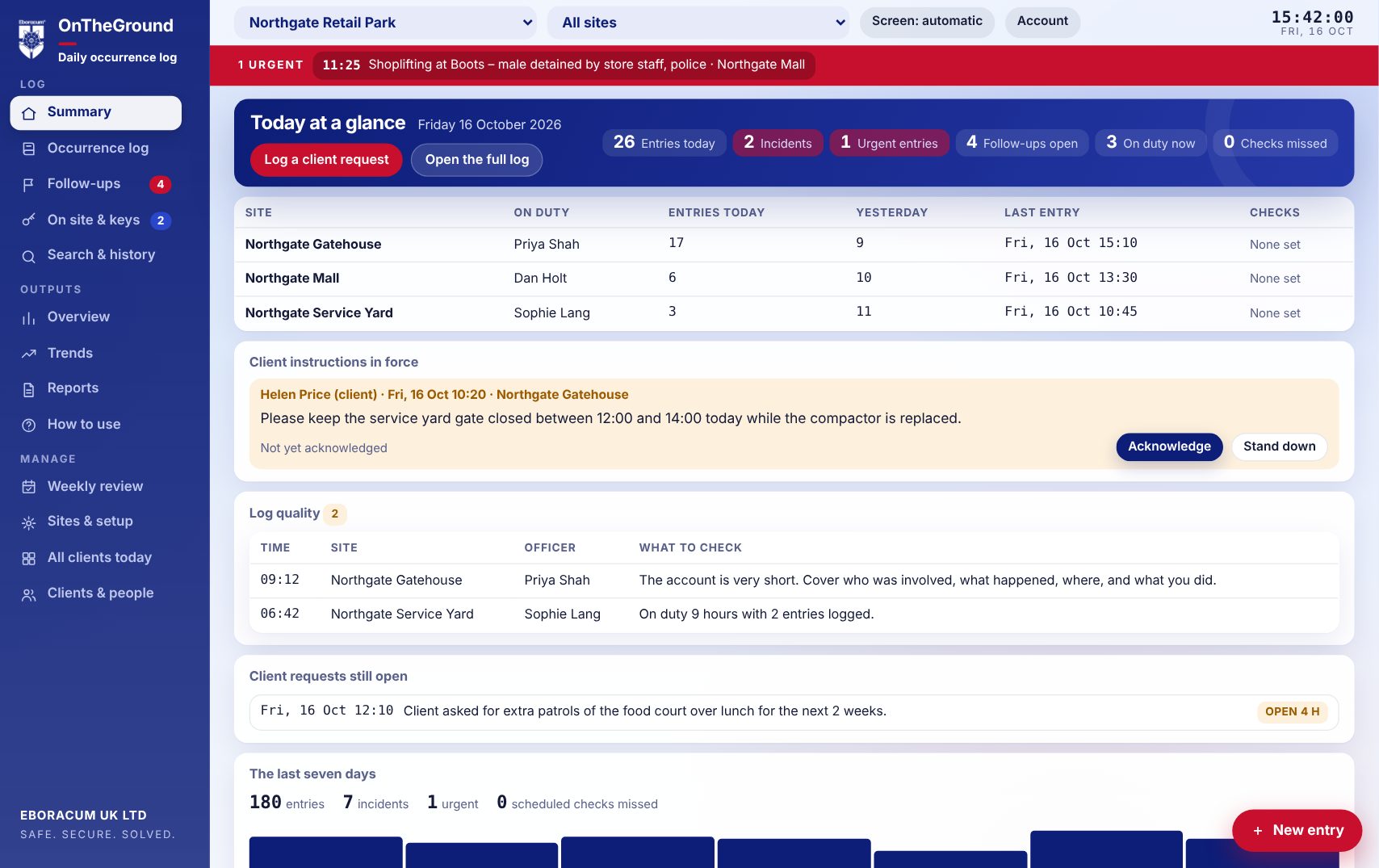Screen dimensions: 1379x868
Task: Click the Search & history magnifier icon
Action: (29, 256)
